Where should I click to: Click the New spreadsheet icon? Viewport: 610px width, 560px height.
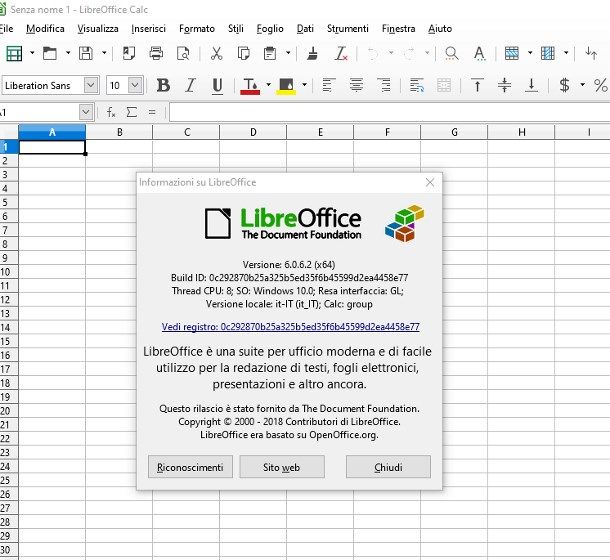pyautogui.click(x=14, y=53)
